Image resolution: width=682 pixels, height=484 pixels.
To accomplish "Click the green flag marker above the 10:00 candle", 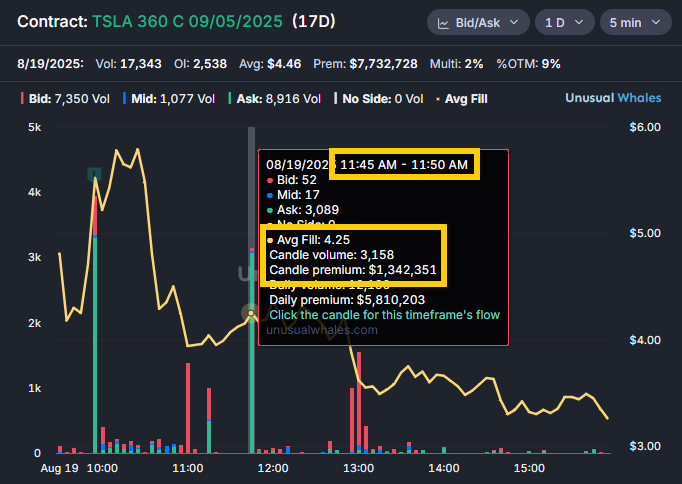I will 94,174.
